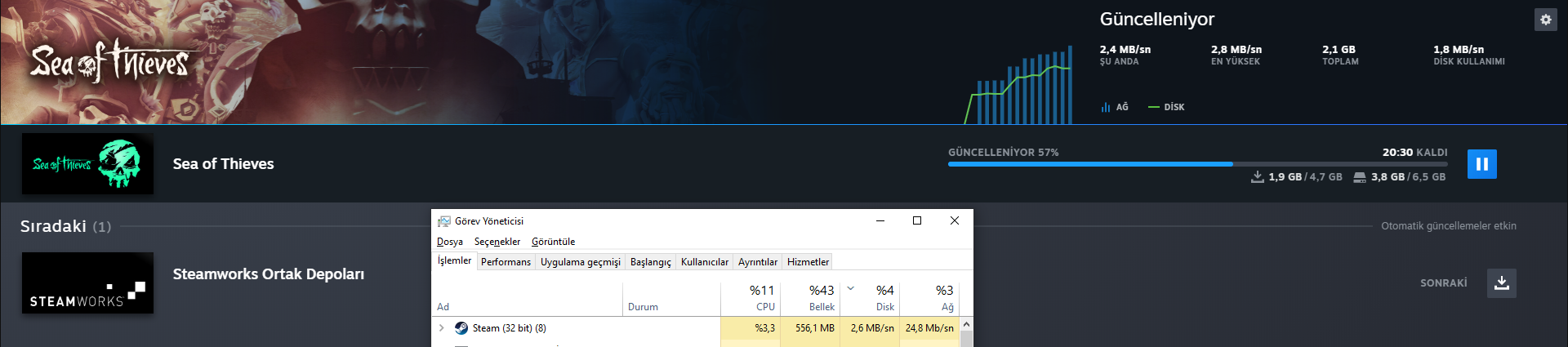Sort processes by the Ad column

point(528,299)
